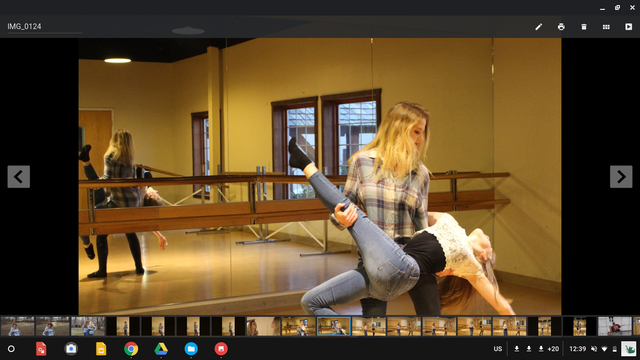
Task: Open the red round gallery app icon
Action: 221,349
